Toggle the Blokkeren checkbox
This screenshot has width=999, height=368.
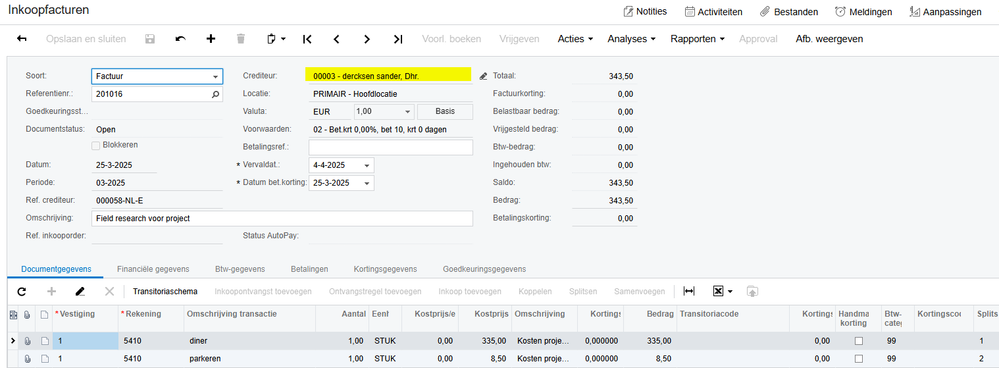[96, 145]
